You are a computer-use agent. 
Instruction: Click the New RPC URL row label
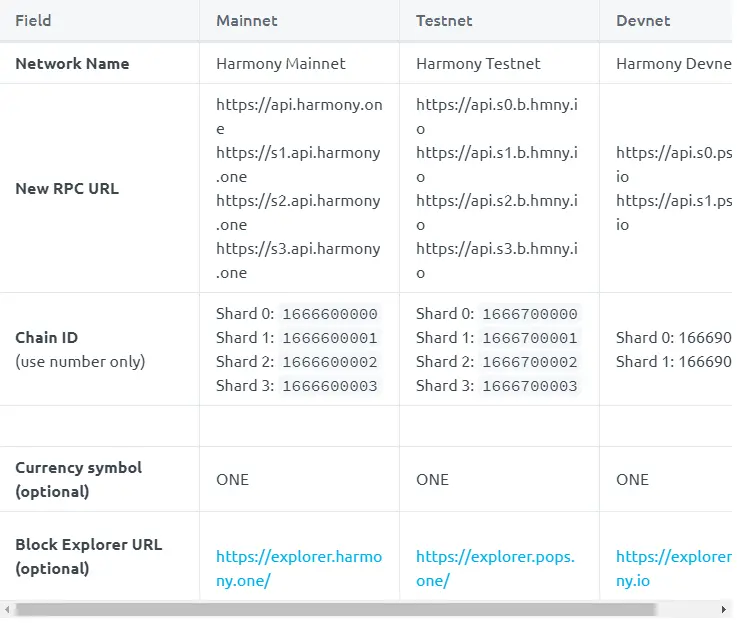pyautogui.click(x=67, y=189)
